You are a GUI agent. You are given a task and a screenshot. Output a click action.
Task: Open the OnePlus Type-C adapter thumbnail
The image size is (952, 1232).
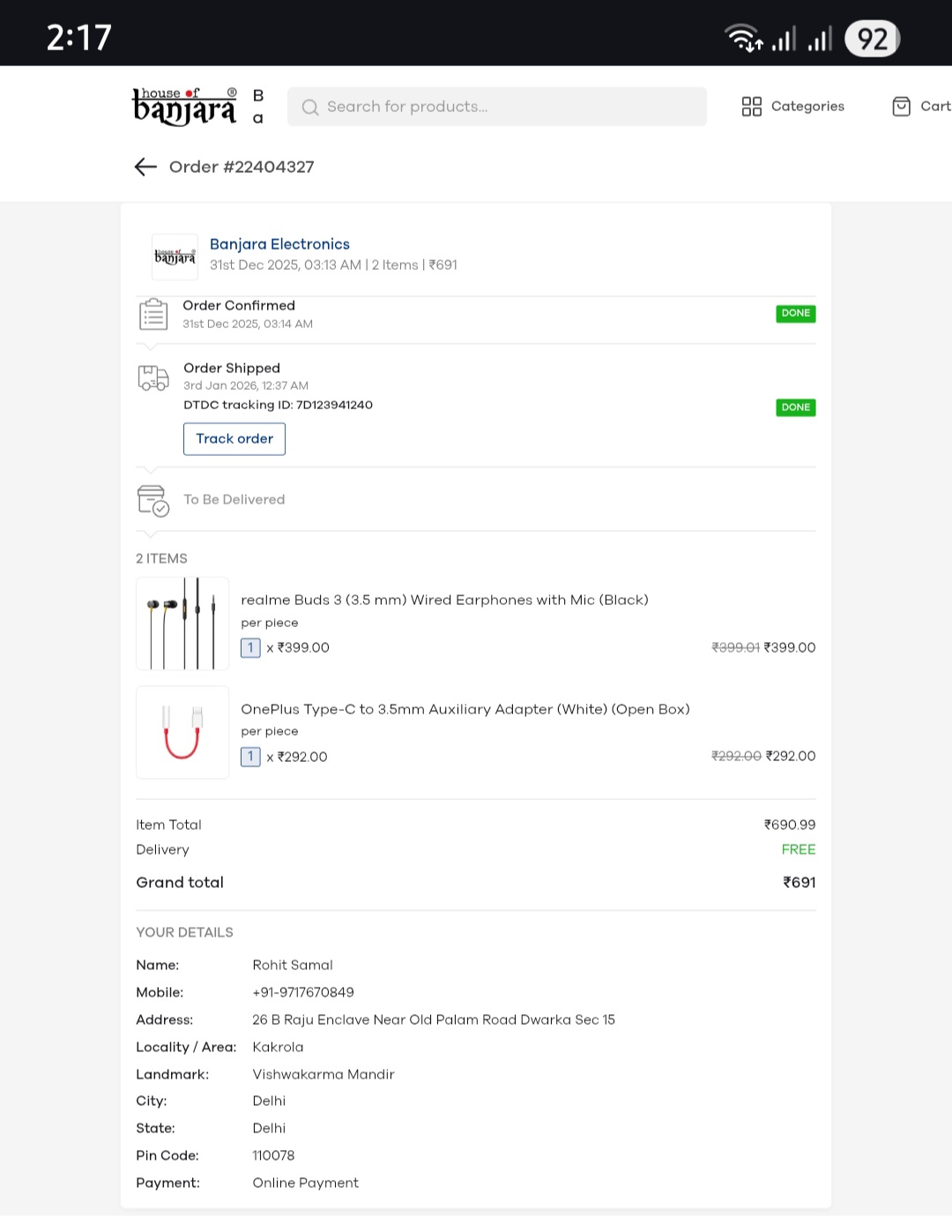pos(182,732)
